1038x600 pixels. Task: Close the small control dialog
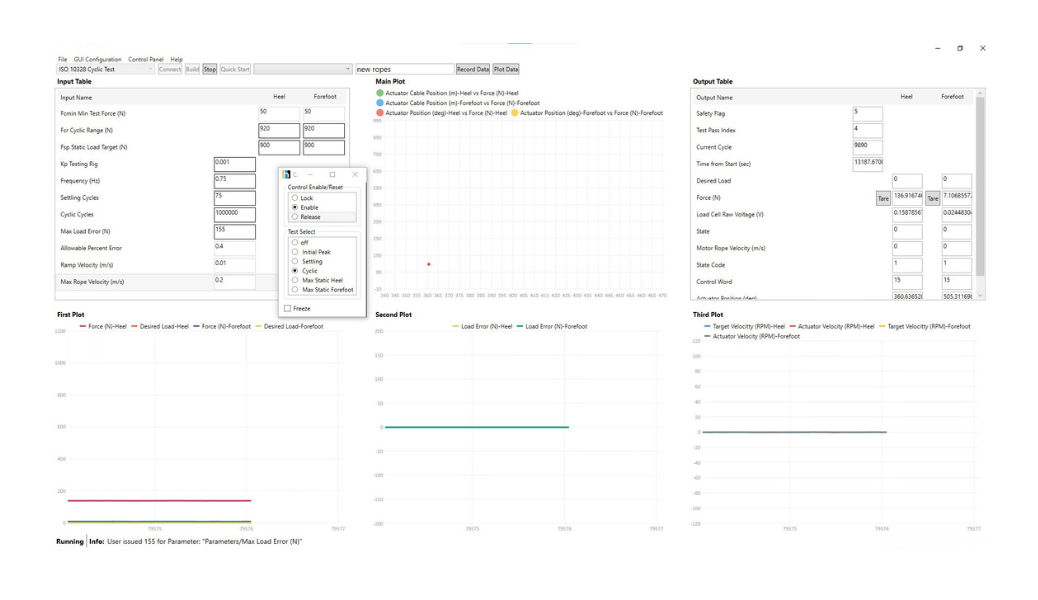pyautogui.click(x=355, y=175)
